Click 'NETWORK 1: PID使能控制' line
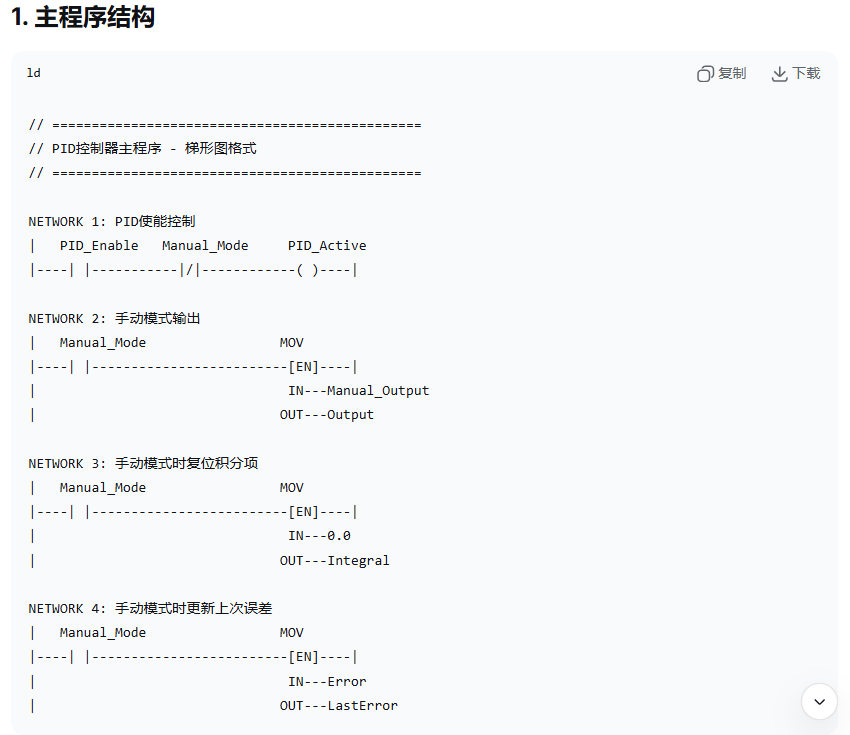Screen dimensions: 850x735 click(112, 221)
